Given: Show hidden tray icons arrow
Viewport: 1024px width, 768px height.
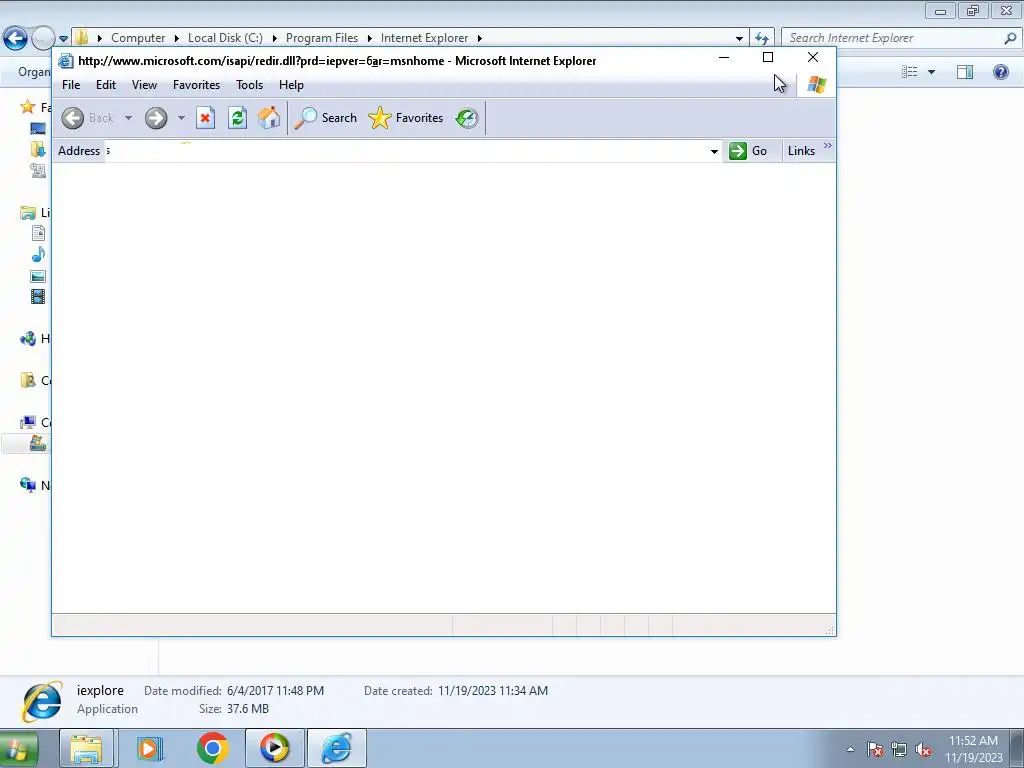Looking at the screenshot, I should [x=850, y=749].
